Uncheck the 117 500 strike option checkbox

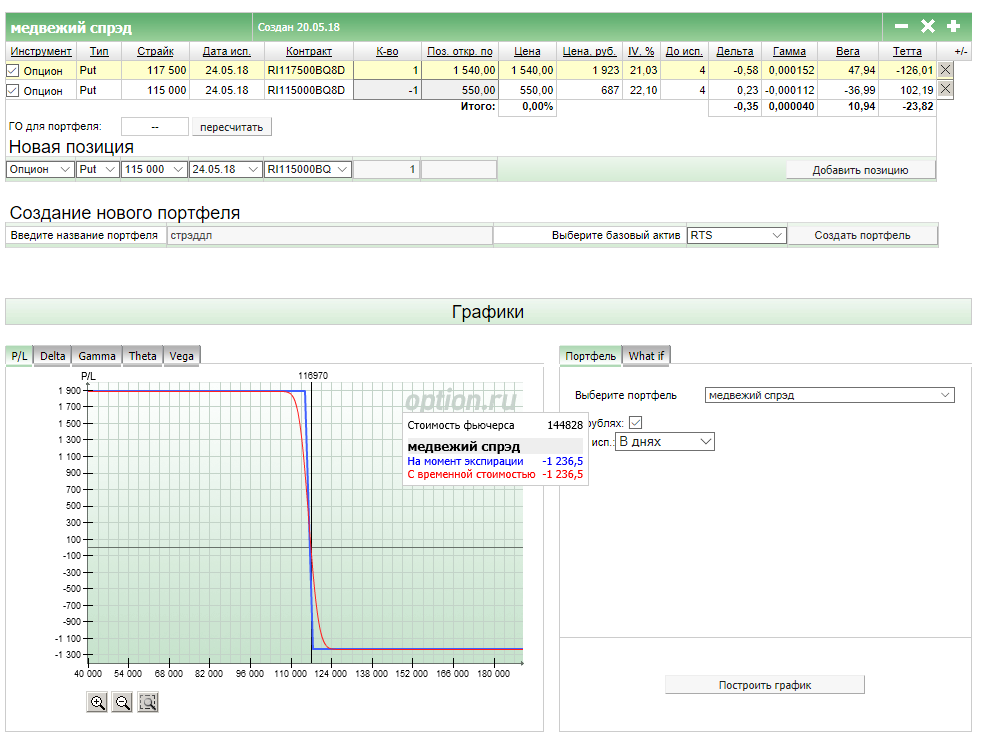[13, 71]
